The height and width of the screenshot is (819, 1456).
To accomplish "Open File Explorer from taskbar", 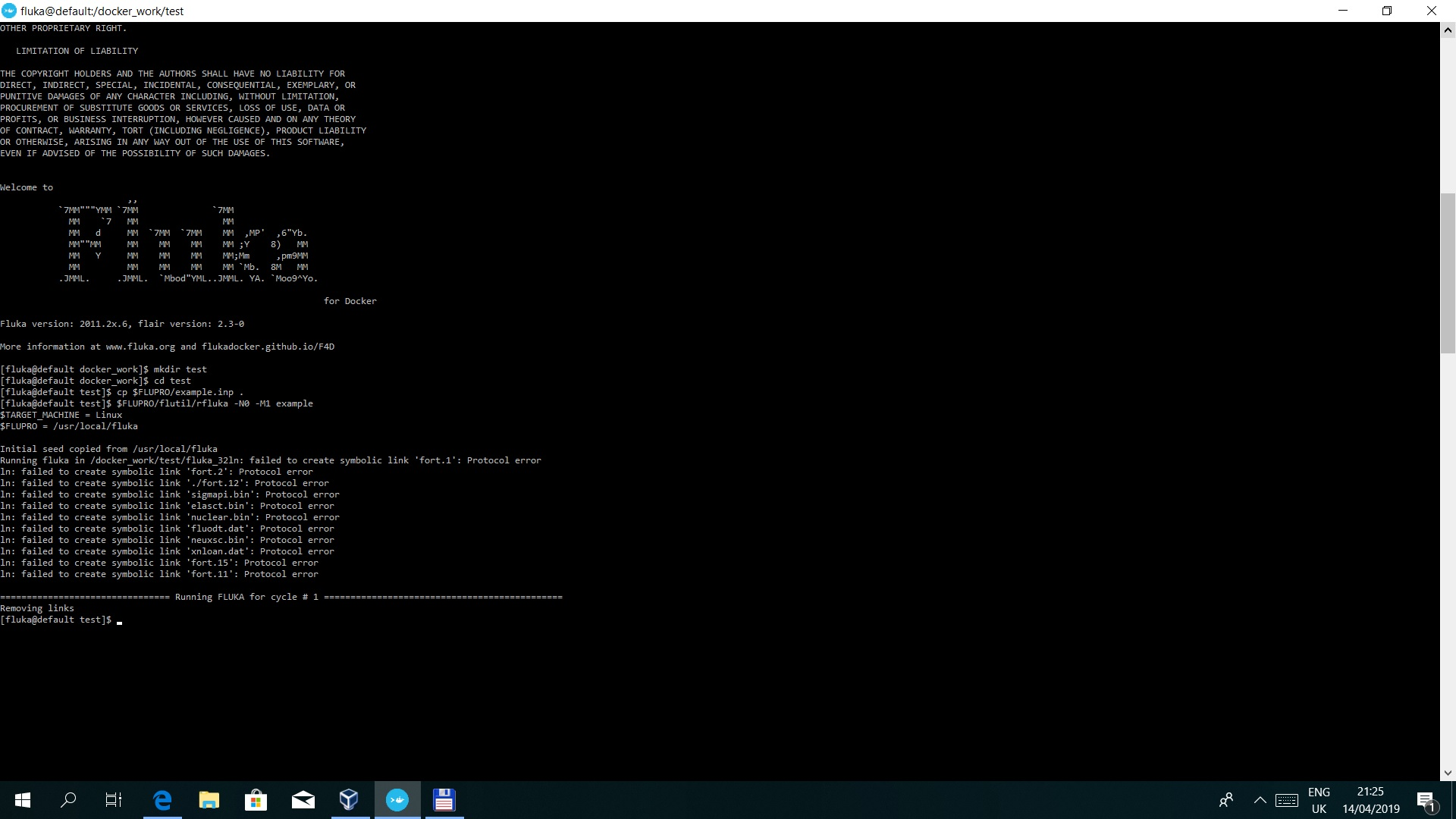I will pos(209,800).
